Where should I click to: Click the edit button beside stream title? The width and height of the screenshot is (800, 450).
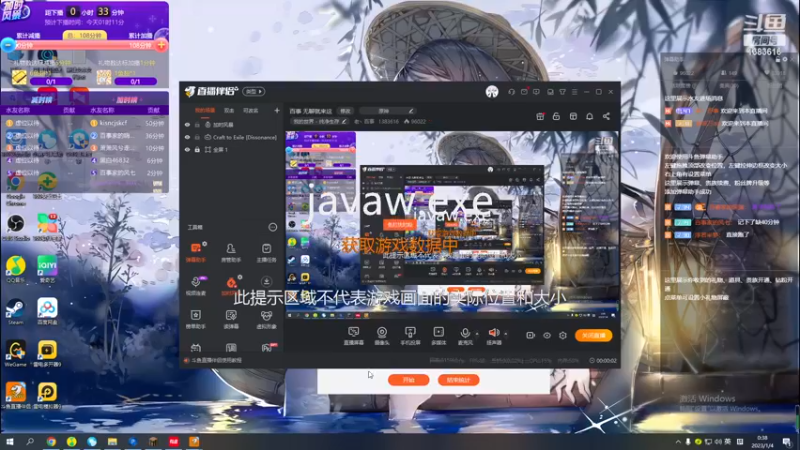click(345, 111)
